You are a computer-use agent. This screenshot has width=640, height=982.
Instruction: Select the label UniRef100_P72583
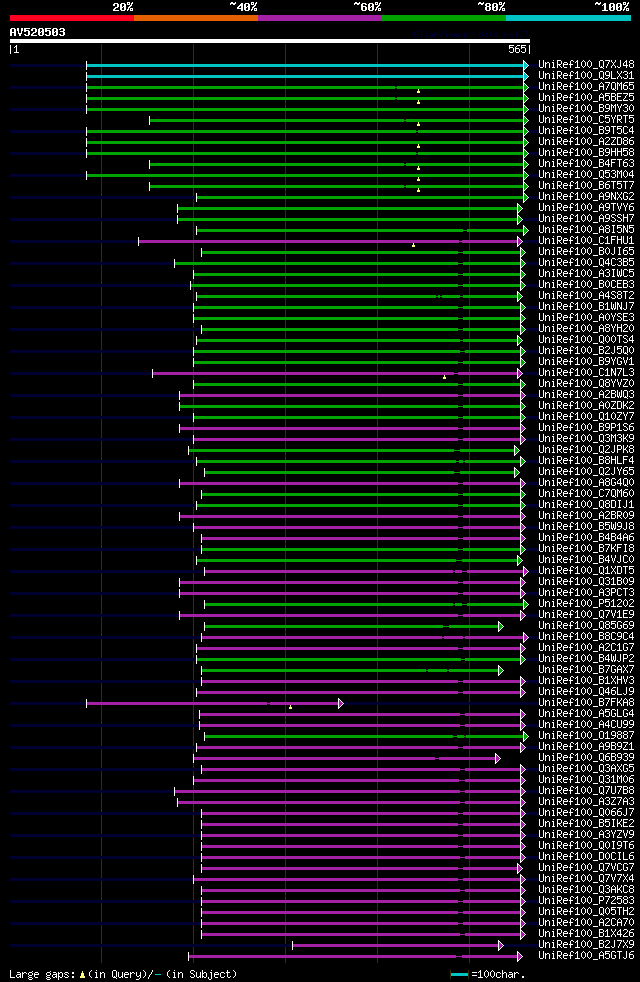[586, 901]
